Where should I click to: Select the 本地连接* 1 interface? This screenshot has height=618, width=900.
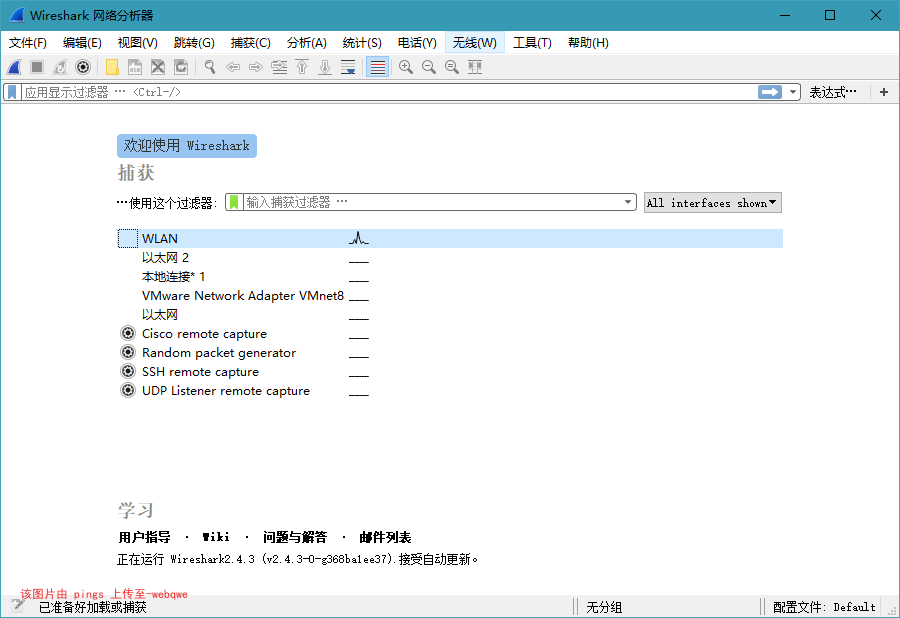pos(450,277)
